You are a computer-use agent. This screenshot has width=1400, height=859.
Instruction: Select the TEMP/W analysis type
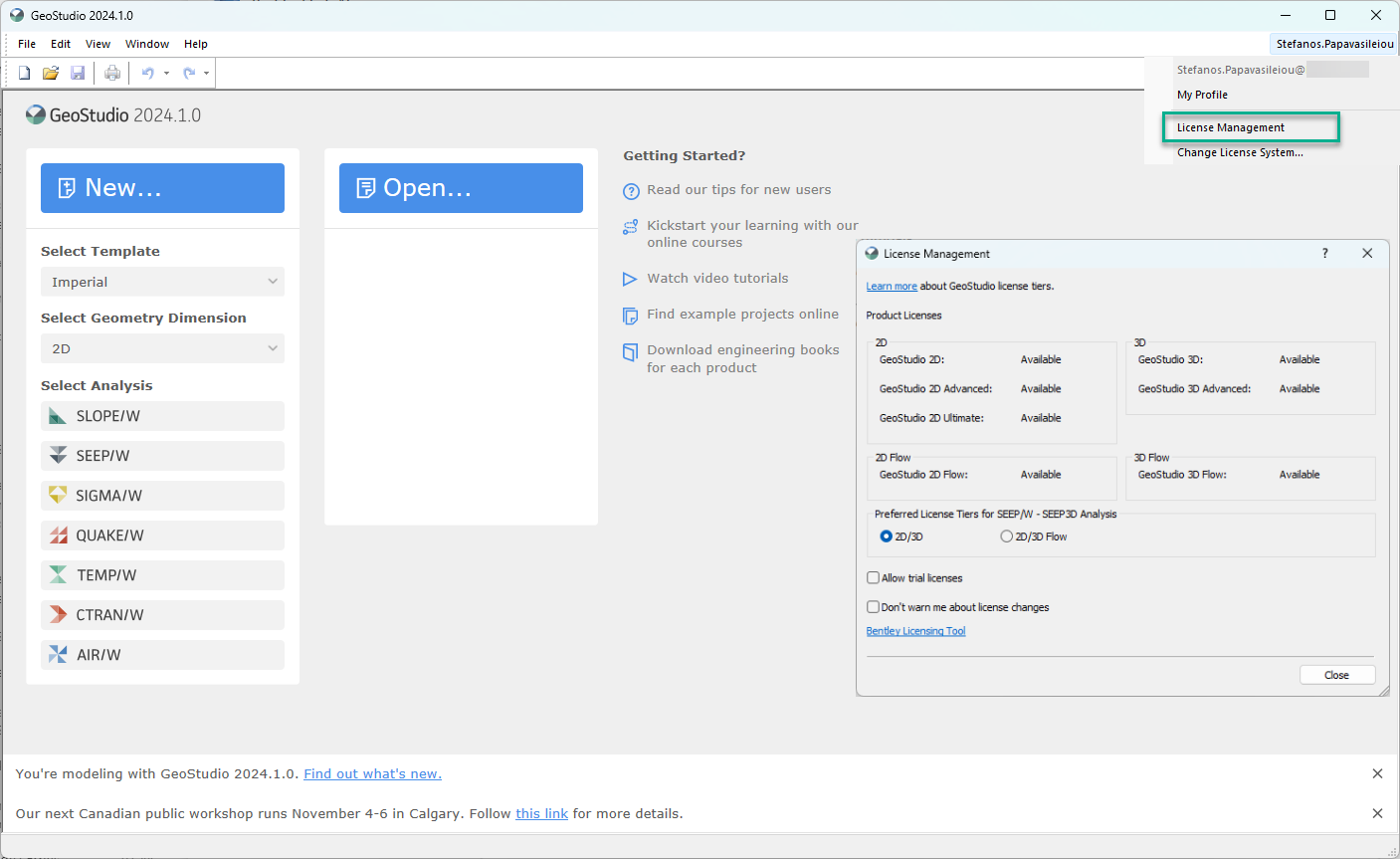[x=162, y=574]
